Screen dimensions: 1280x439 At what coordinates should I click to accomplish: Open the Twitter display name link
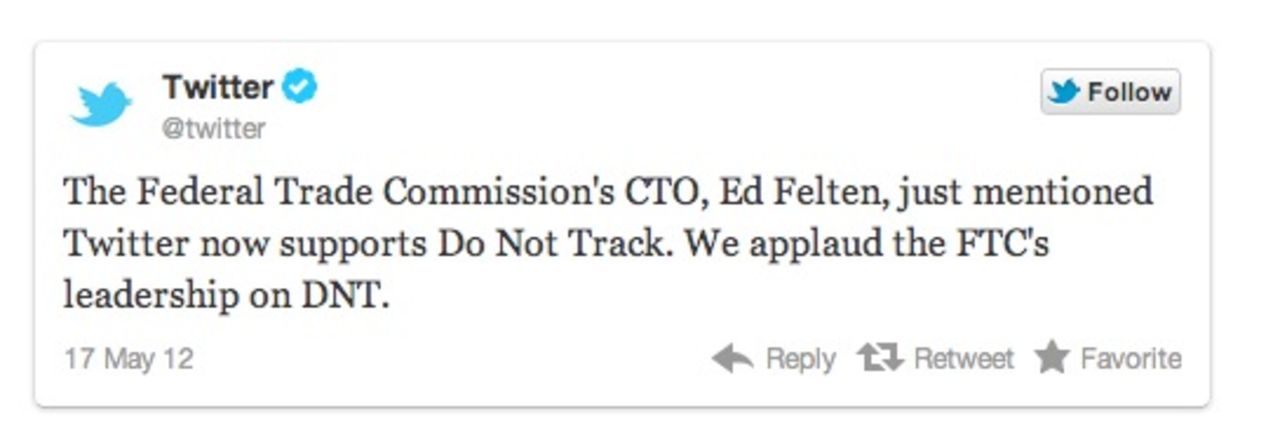(217, 87)
